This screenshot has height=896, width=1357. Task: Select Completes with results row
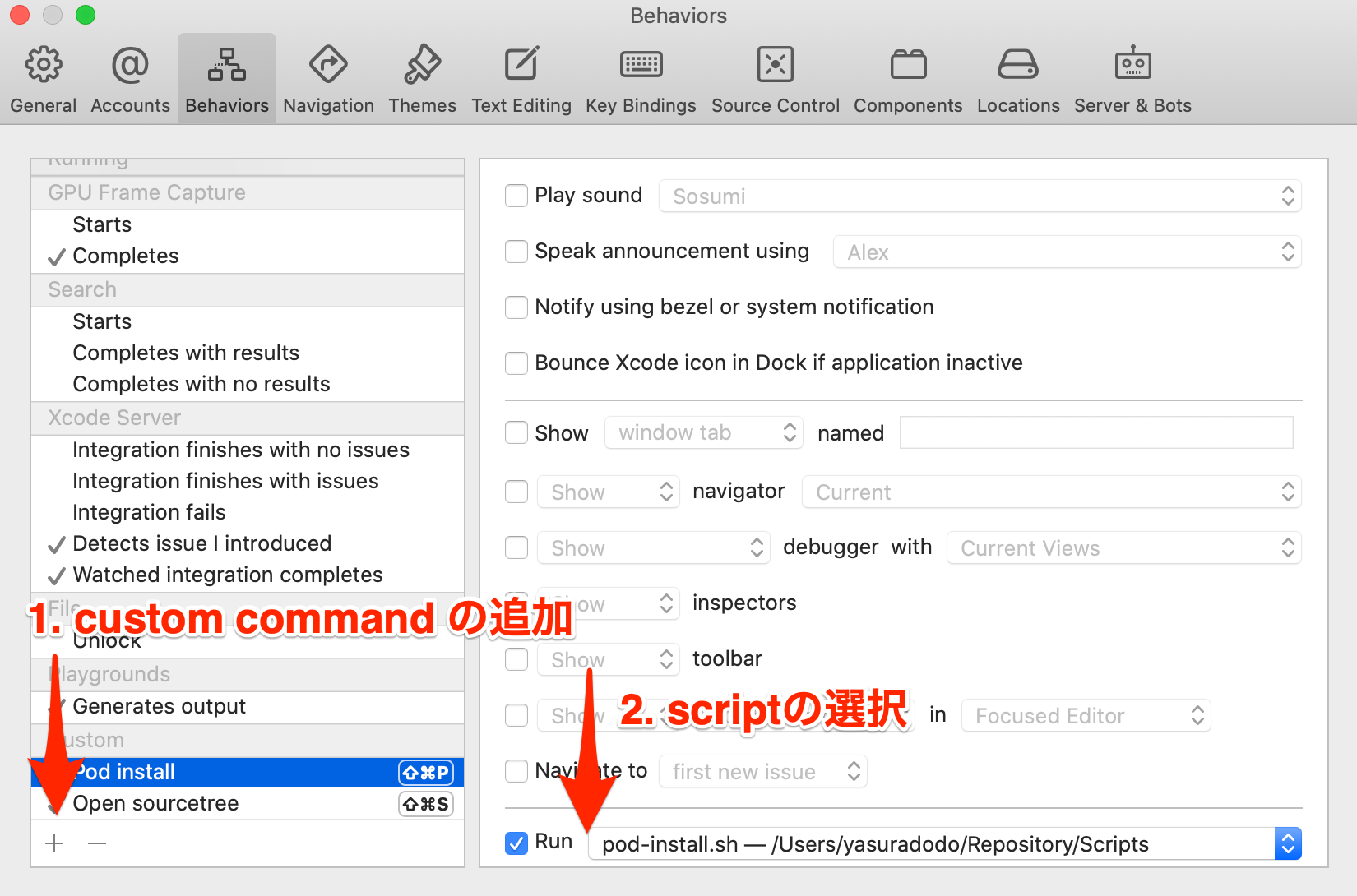click(x=248, y=353)
